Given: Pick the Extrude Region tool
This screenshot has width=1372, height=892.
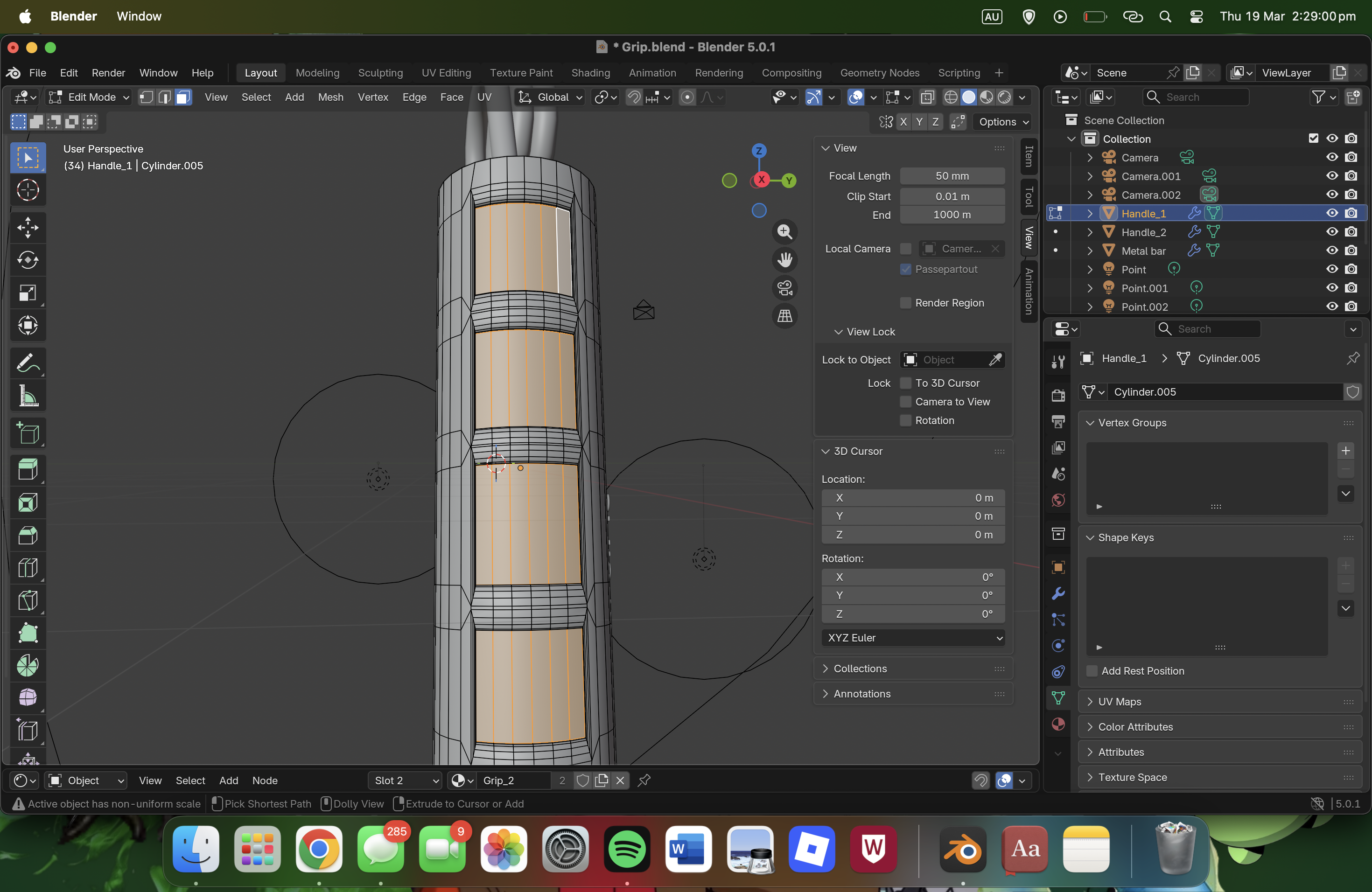Looking at the screenshot, I should point(28,469).
